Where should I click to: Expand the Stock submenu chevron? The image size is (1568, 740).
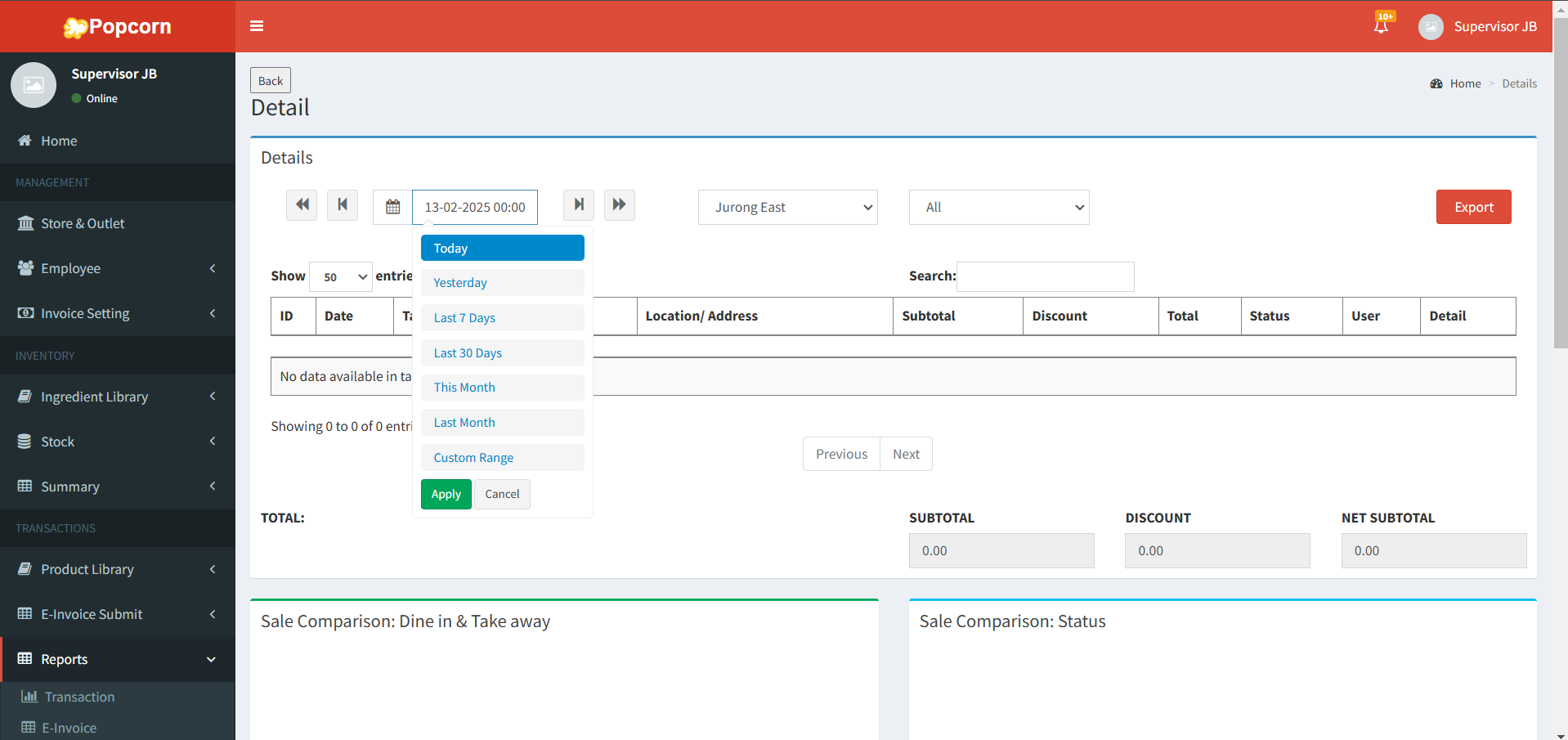point(213,442)
